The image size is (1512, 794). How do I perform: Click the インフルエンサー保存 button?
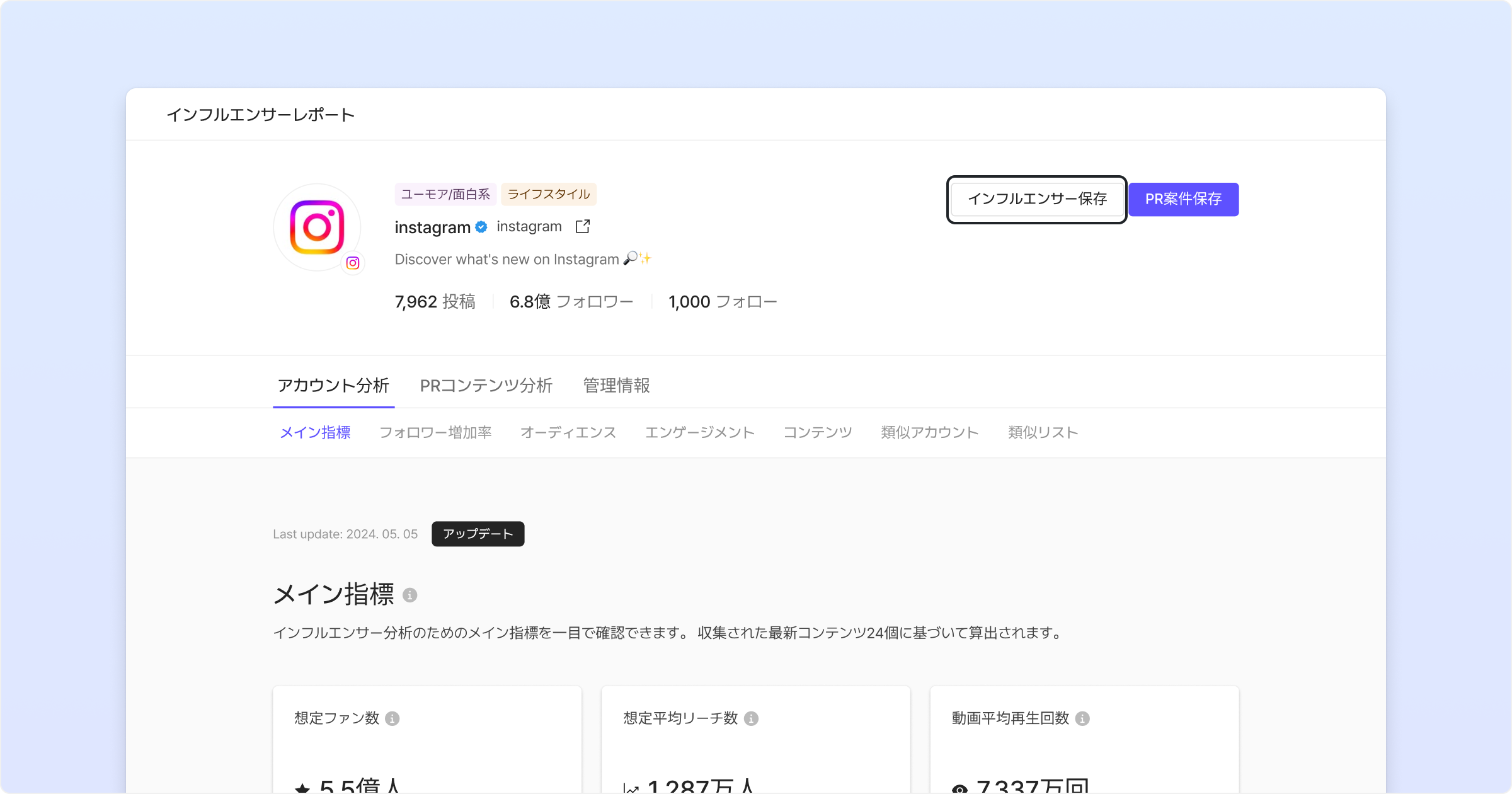click(1037, 199)
